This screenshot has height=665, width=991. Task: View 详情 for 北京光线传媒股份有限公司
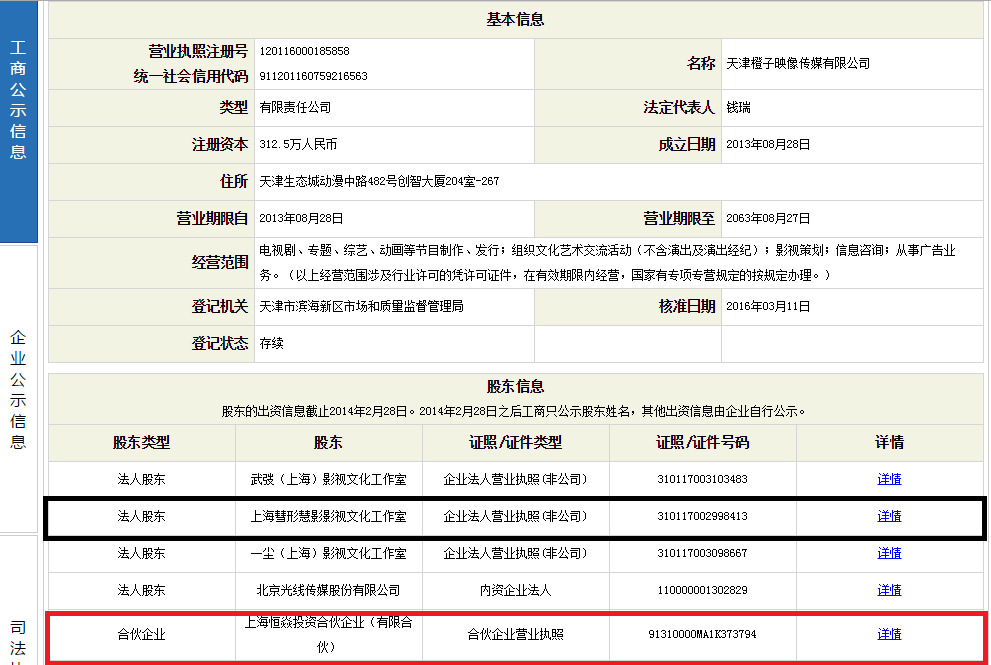pos(889,590)
